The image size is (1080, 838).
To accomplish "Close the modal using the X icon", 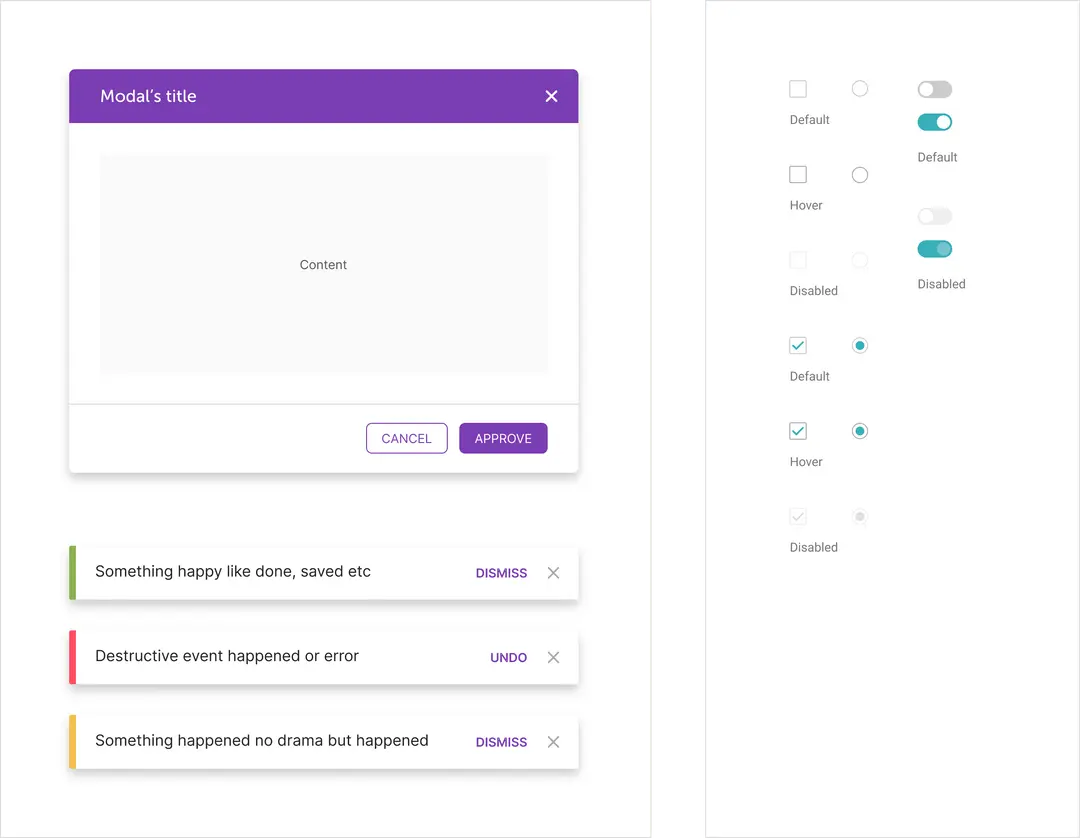I will (x=551, y=96).
